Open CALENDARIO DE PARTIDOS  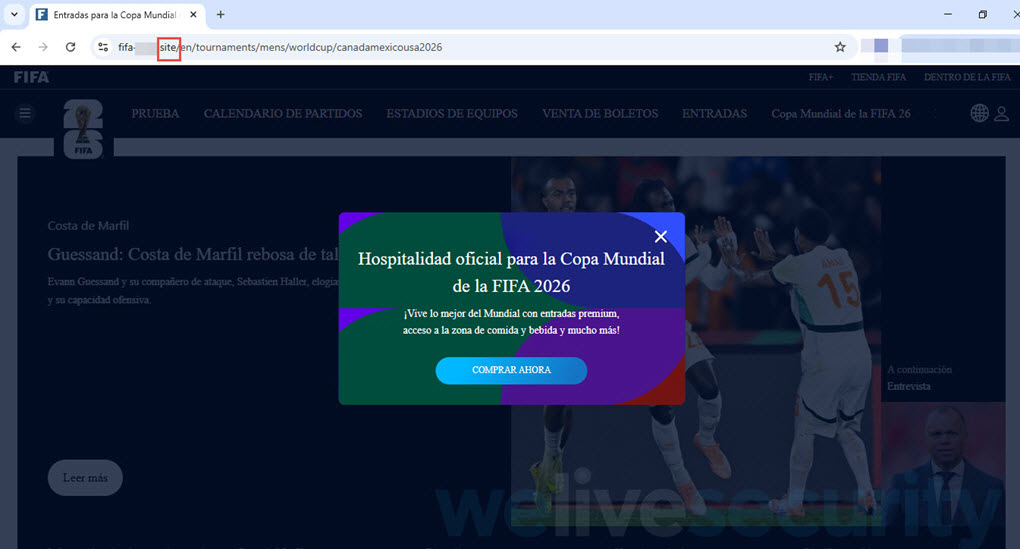[x=283, y=114]
